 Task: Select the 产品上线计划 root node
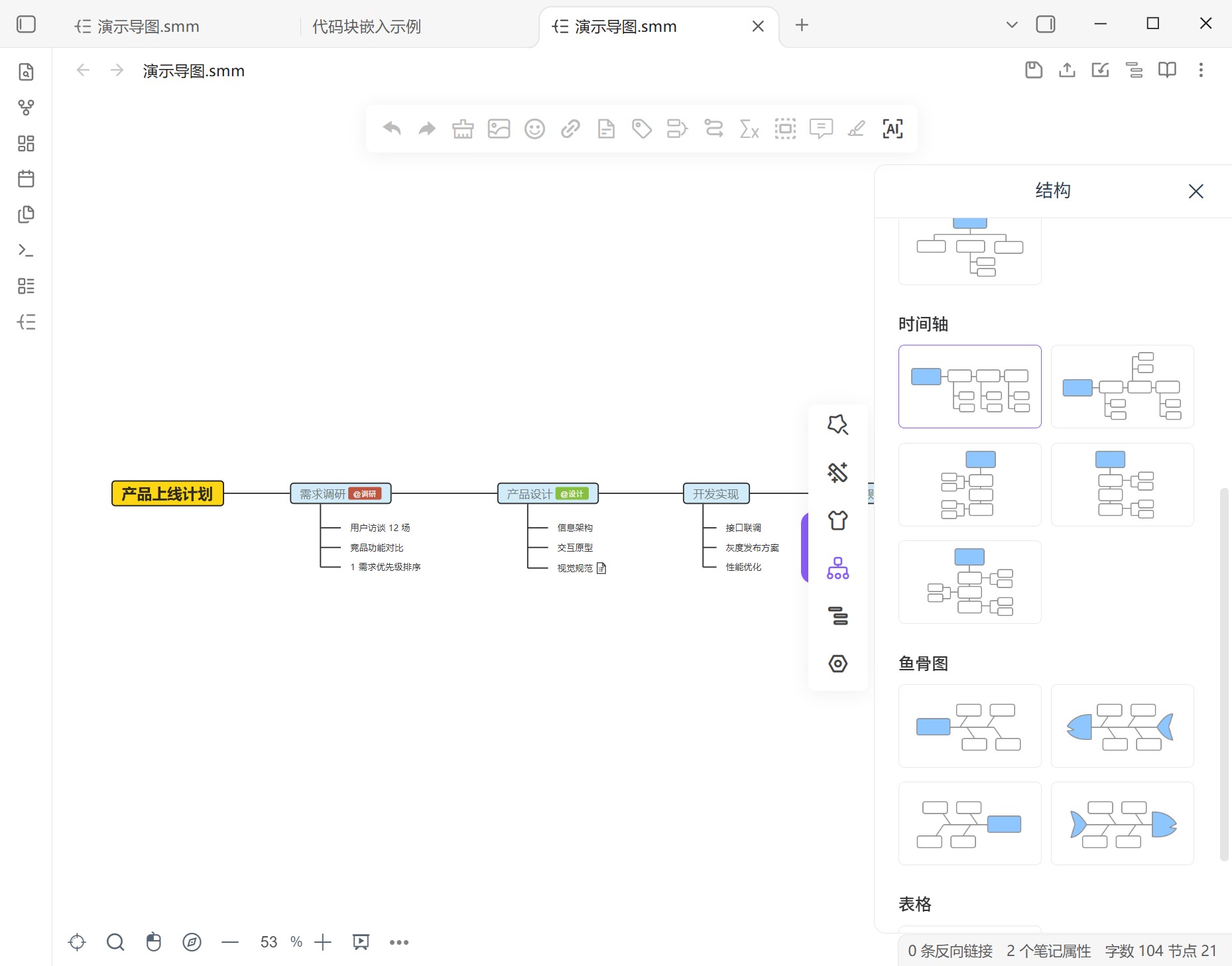coord(168,494)
